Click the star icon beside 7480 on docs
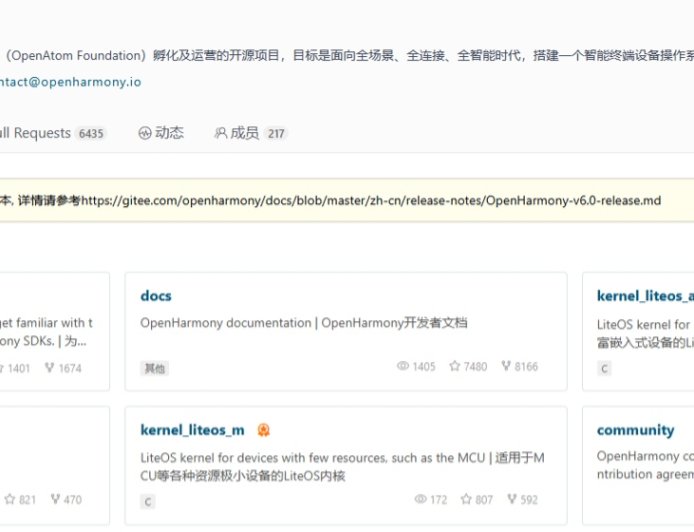The width and height of the screenshot is (694, 532). (x=455, y=367)
